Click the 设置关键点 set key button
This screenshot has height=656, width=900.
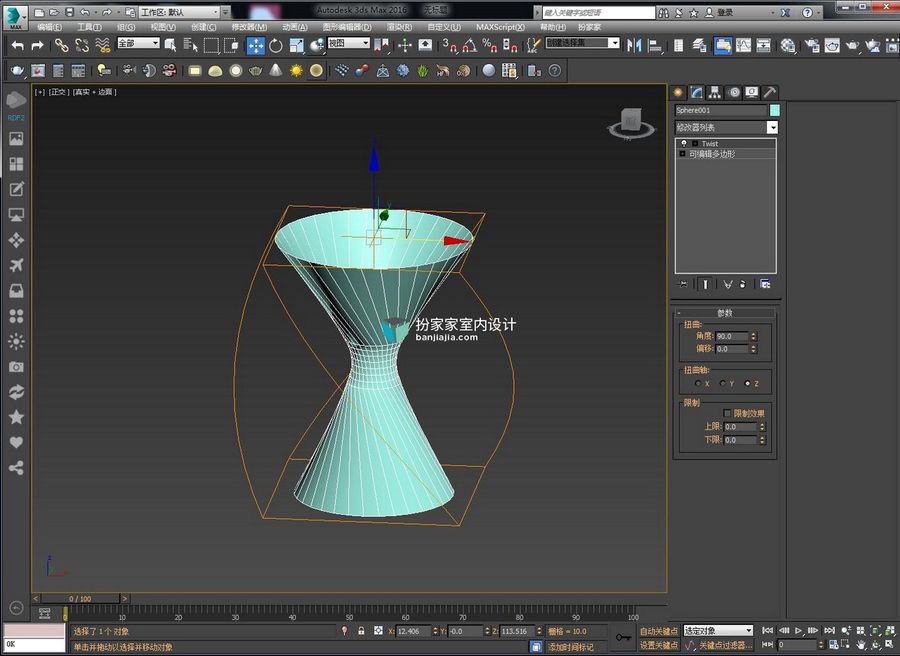[x=659, y=646]
